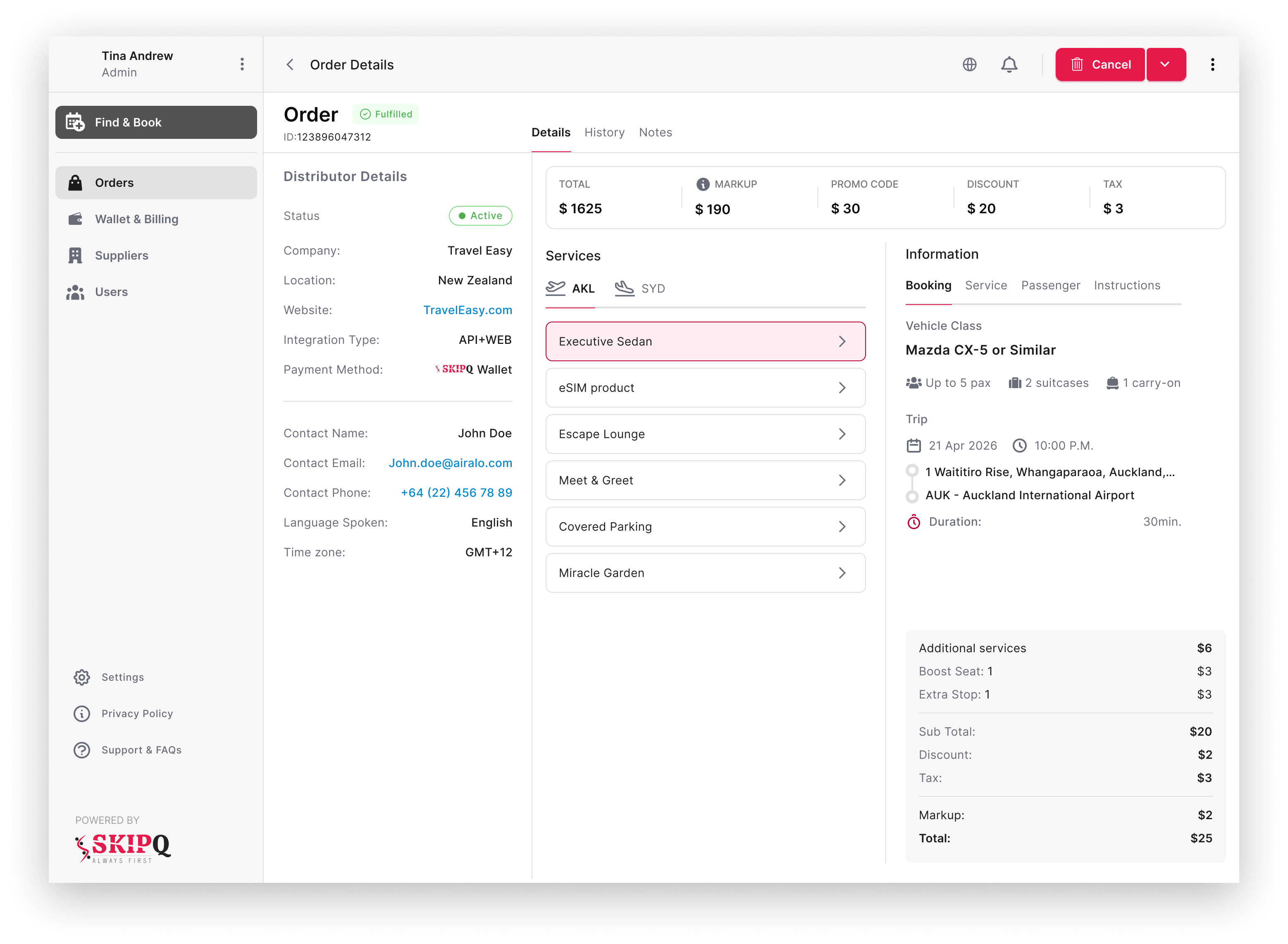Expand the eSIM product row
The width and height of the screenshot is (1288, 944).
(705, 387)
